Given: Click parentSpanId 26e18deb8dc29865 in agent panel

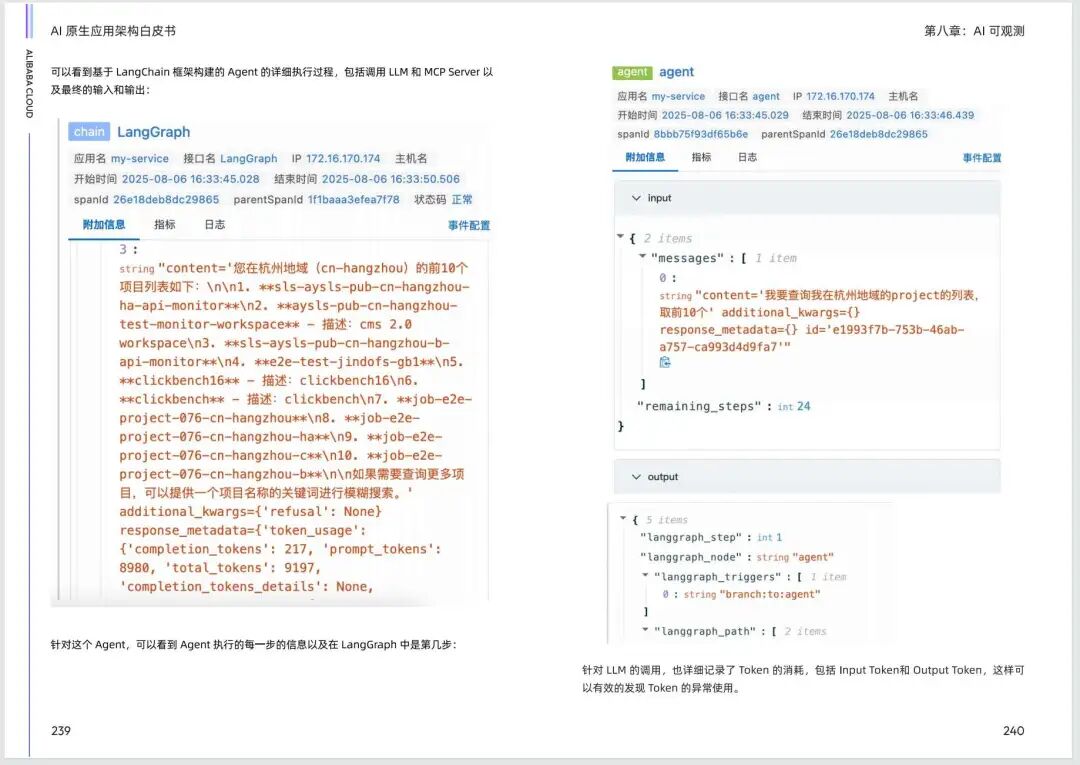Looking at the screenshot, I should coord(878,134).
